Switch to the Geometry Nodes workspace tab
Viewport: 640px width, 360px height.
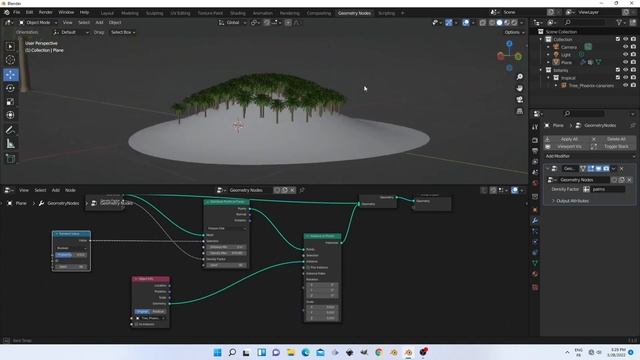pyautogui.click(x=354, y=13)
